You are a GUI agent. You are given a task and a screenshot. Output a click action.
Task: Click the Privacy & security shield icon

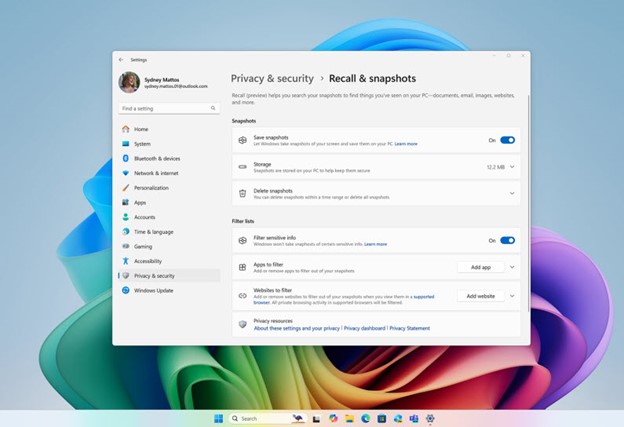click(126, 276)
